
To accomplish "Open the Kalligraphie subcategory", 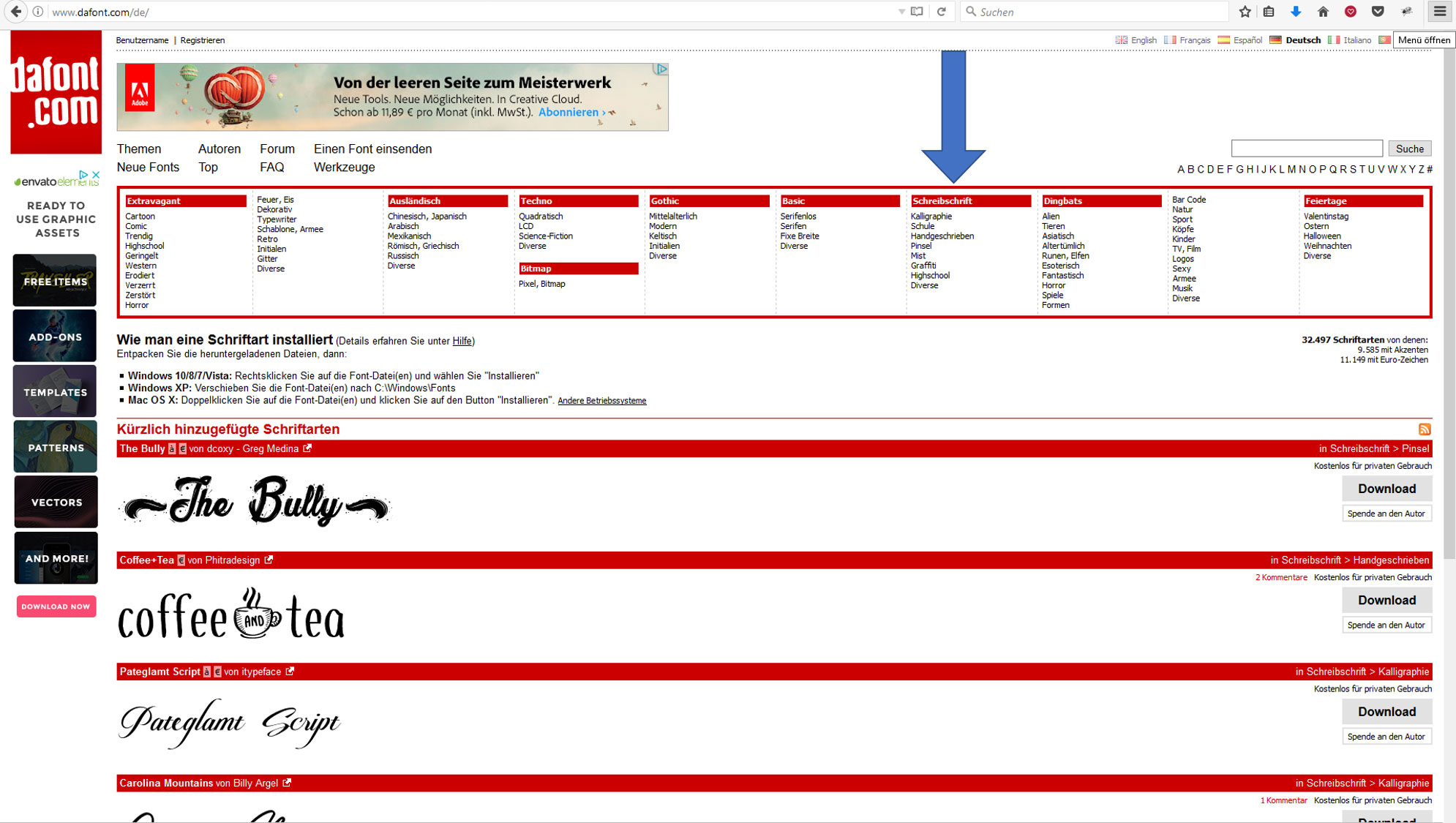I will (x=931, y=217).
